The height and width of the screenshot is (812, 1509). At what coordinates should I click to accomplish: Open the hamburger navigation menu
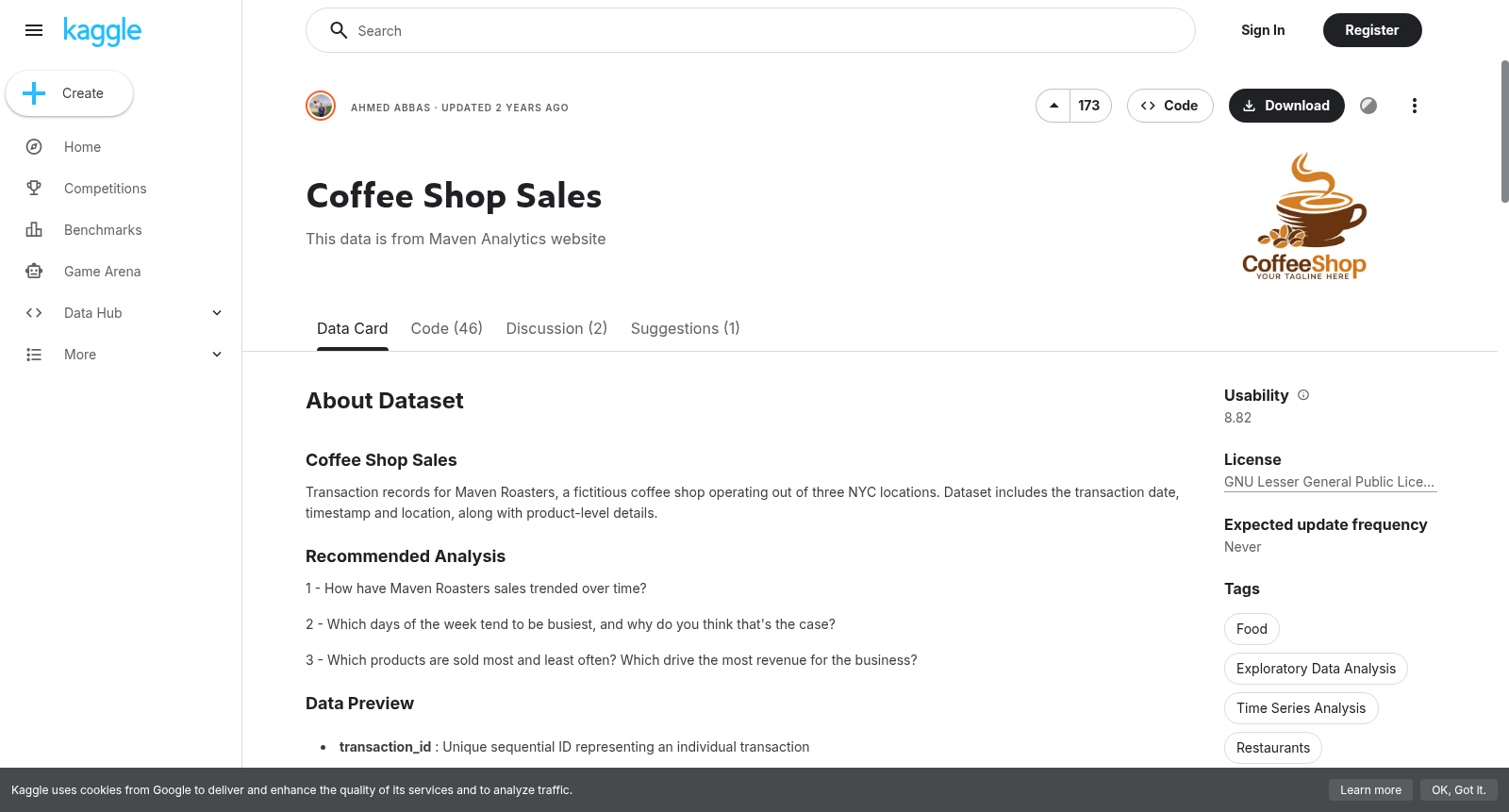34,30
